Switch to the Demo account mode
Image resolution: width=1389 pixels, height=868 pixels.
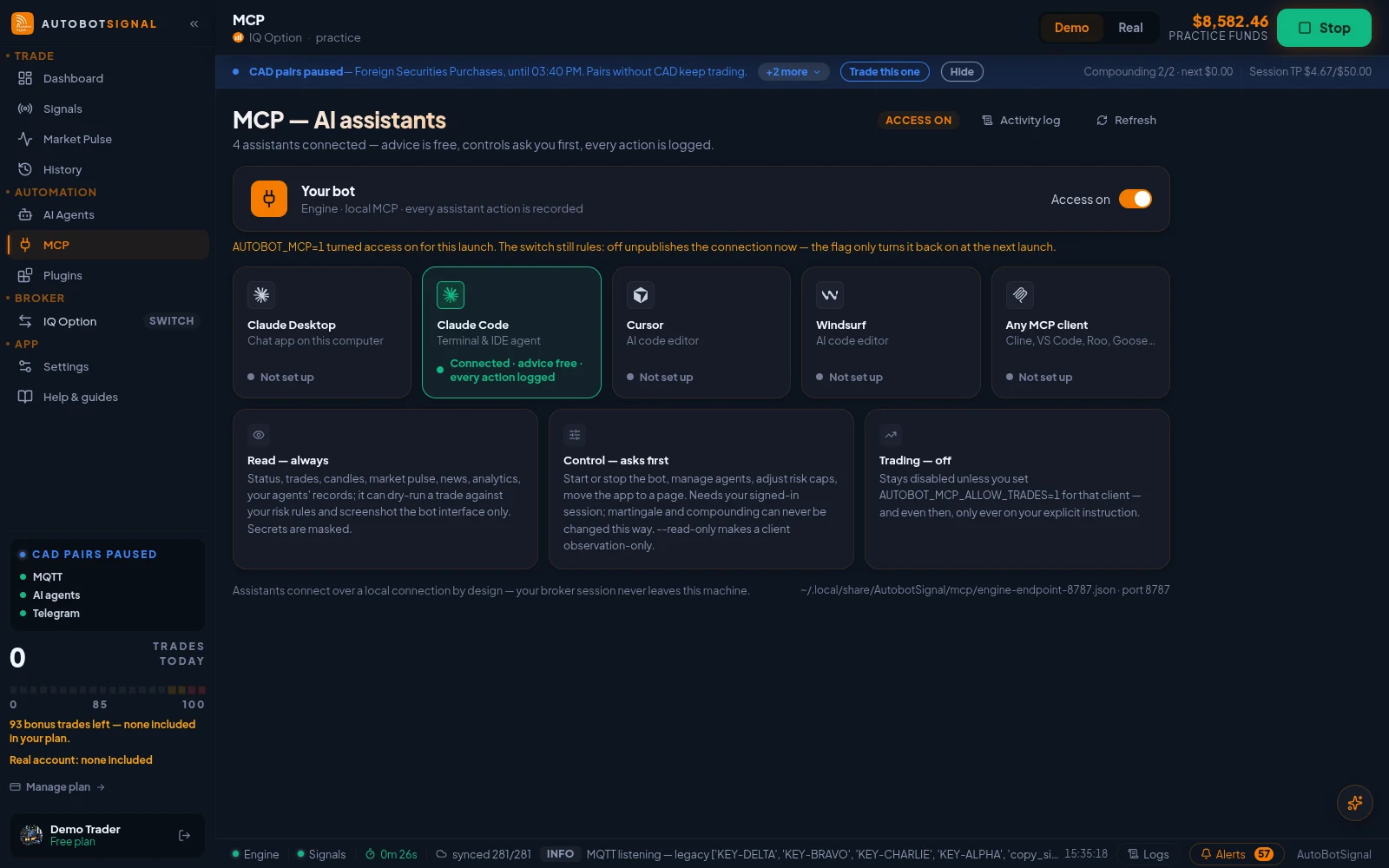tap(1071, 28)
